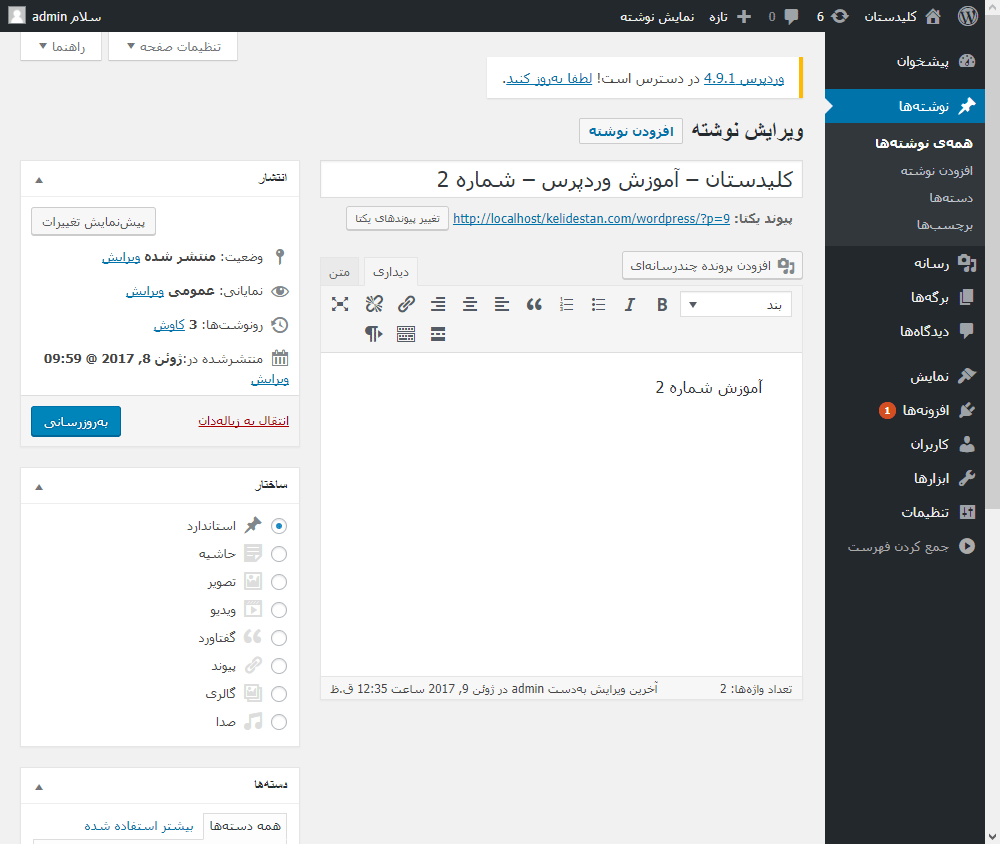Collapse the ساختار format panel
The height and width of the screenshot is (844, 1000).
[39, 487]
